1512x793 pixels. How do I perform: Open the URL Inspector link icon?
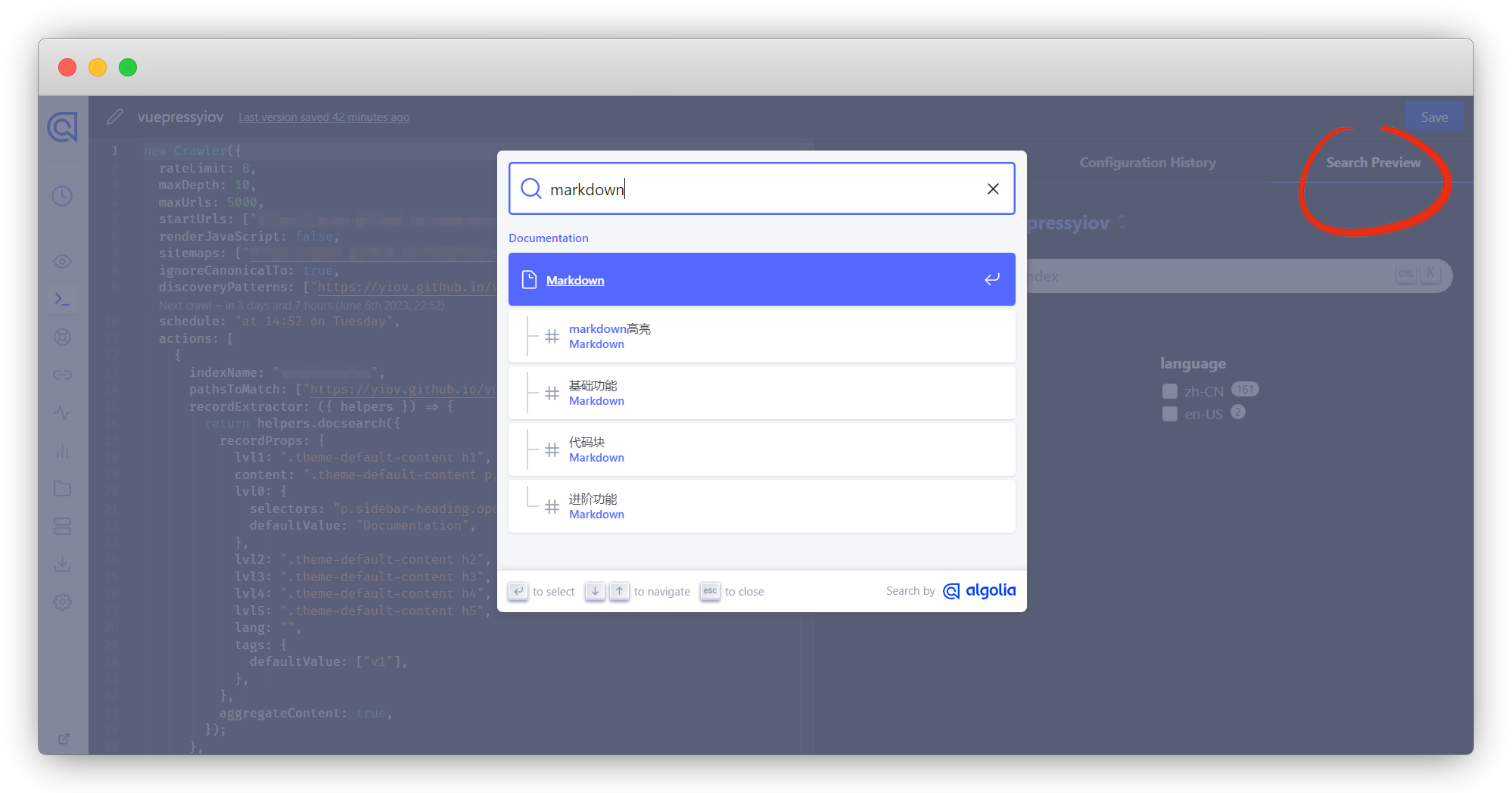(x=63, y=375)
